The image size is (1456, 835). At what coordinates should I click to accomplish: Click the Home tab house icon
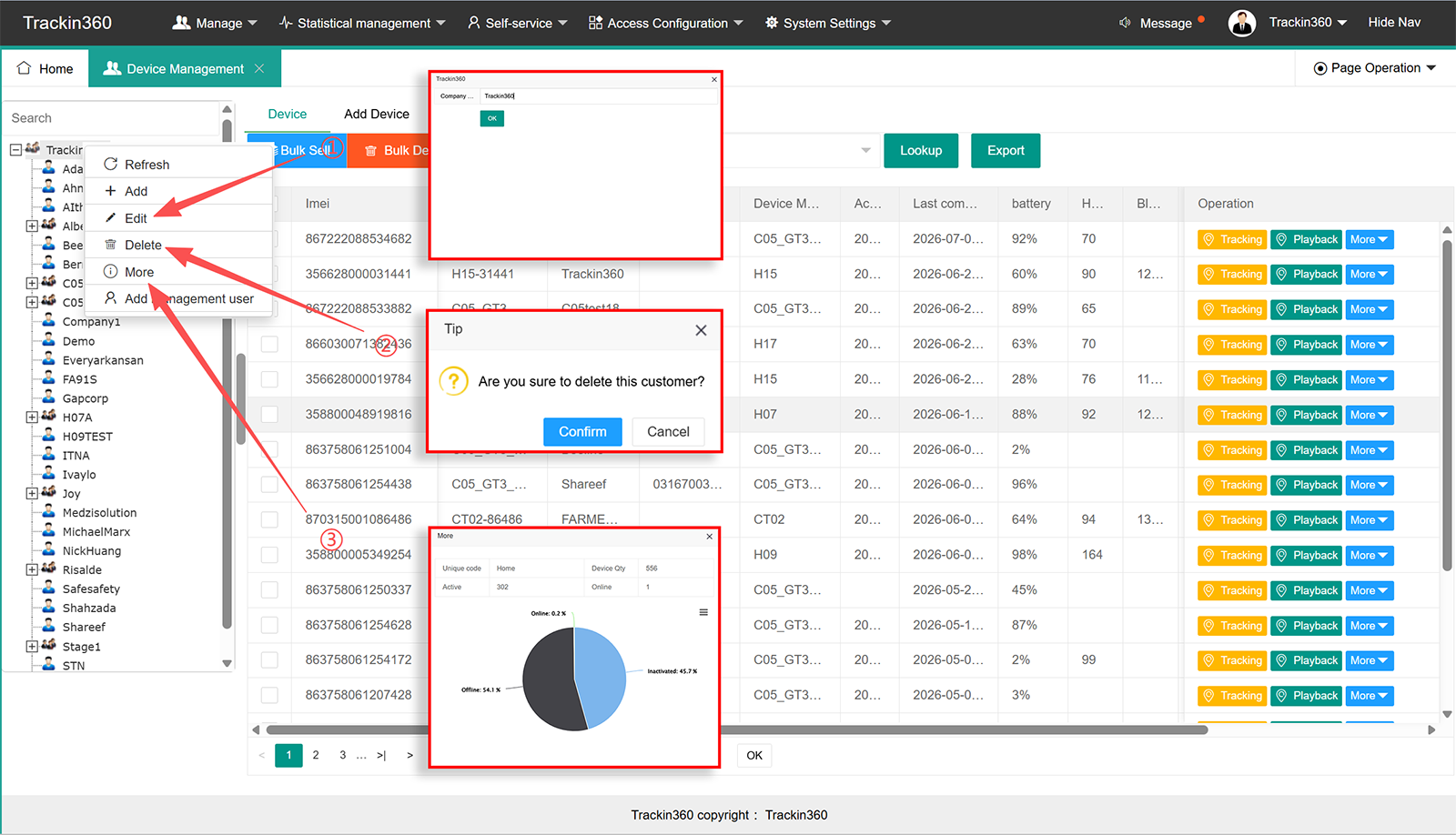(24, 68)
